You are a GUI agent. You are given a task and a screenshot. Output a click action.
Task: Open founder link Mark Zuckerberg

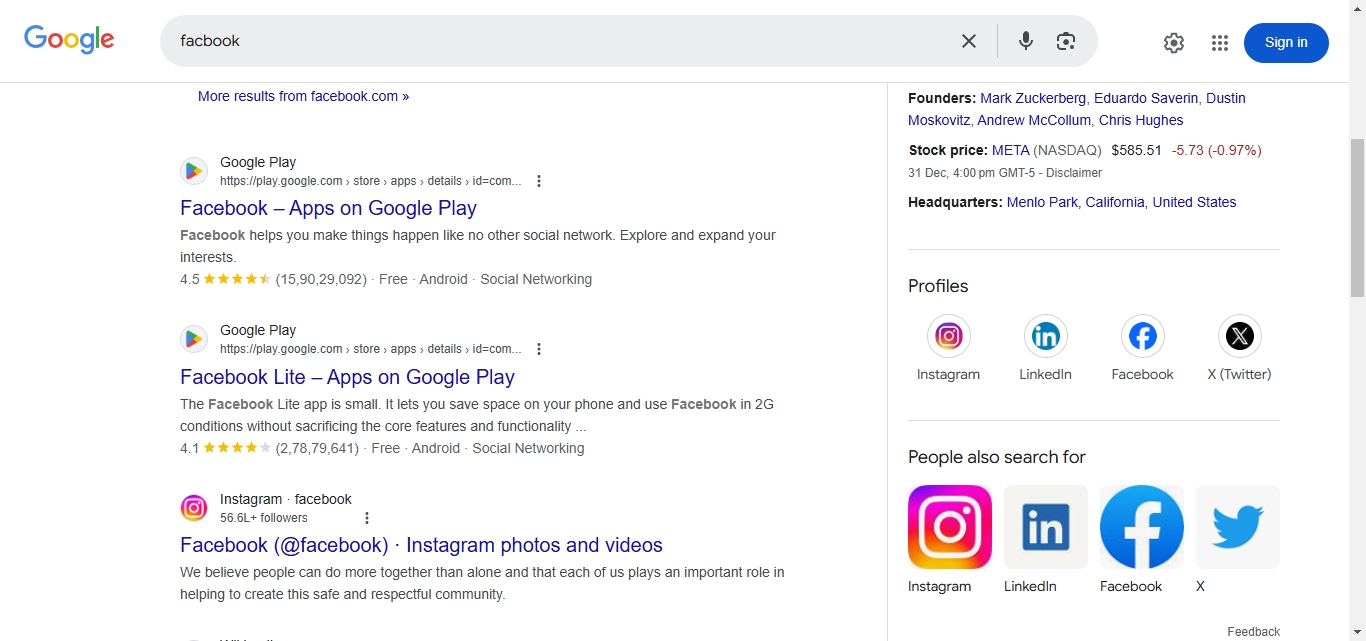click(1033, 98)
